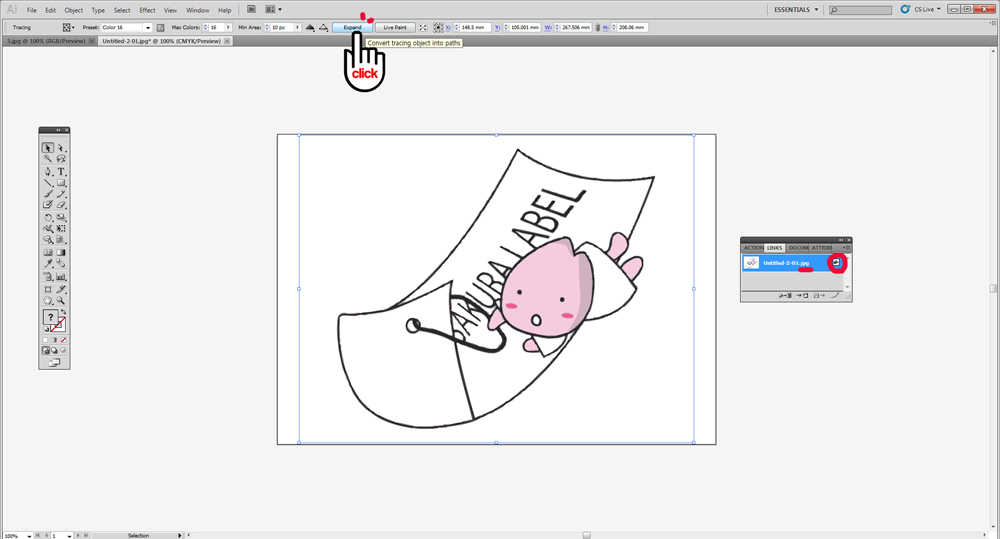1000x539 pixels.
Task: Click the Swap Fill and Stroke arrow
Action: (63, 312)
